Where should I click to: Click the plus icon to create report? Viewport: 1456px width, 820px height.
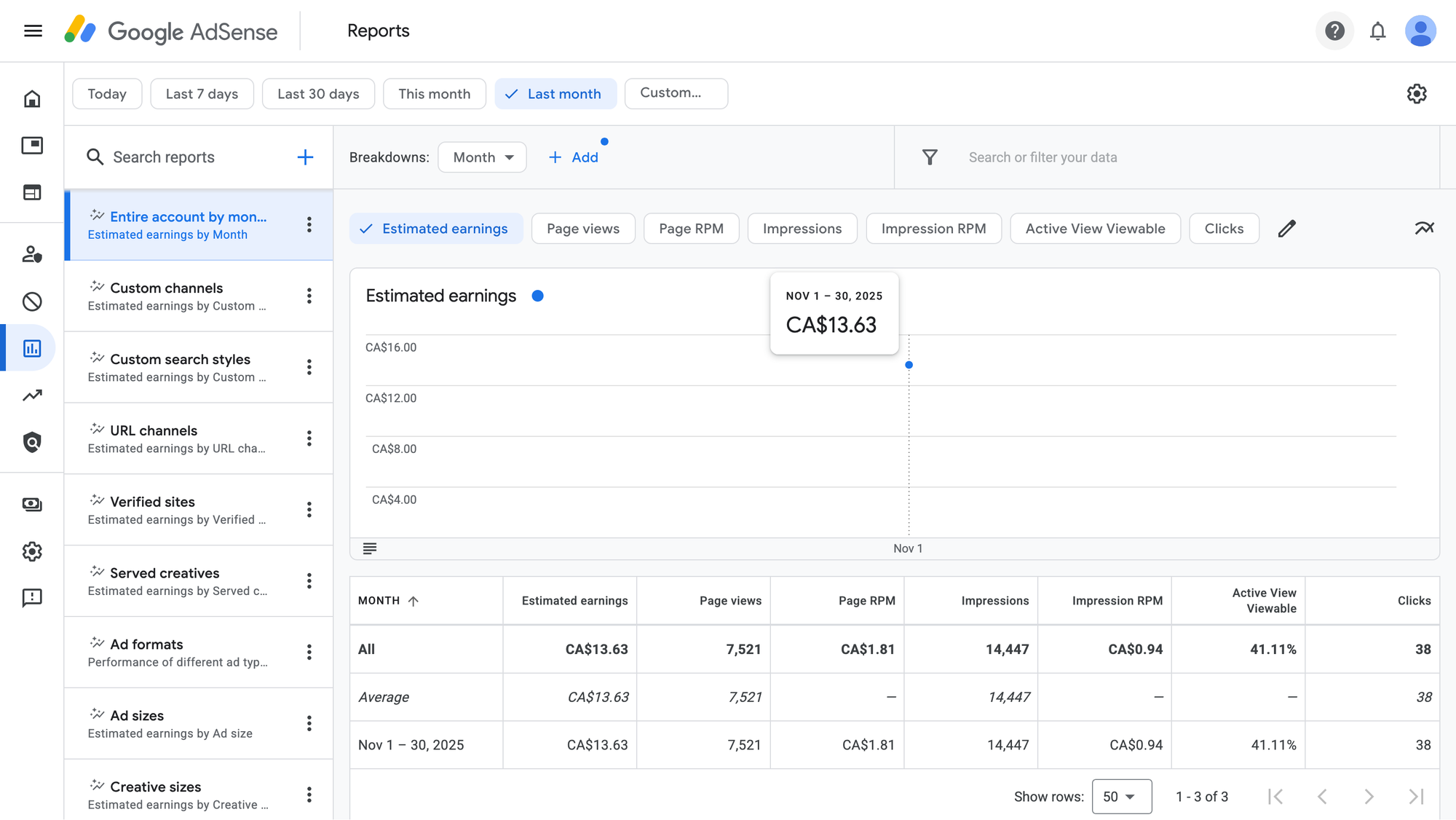305,157
